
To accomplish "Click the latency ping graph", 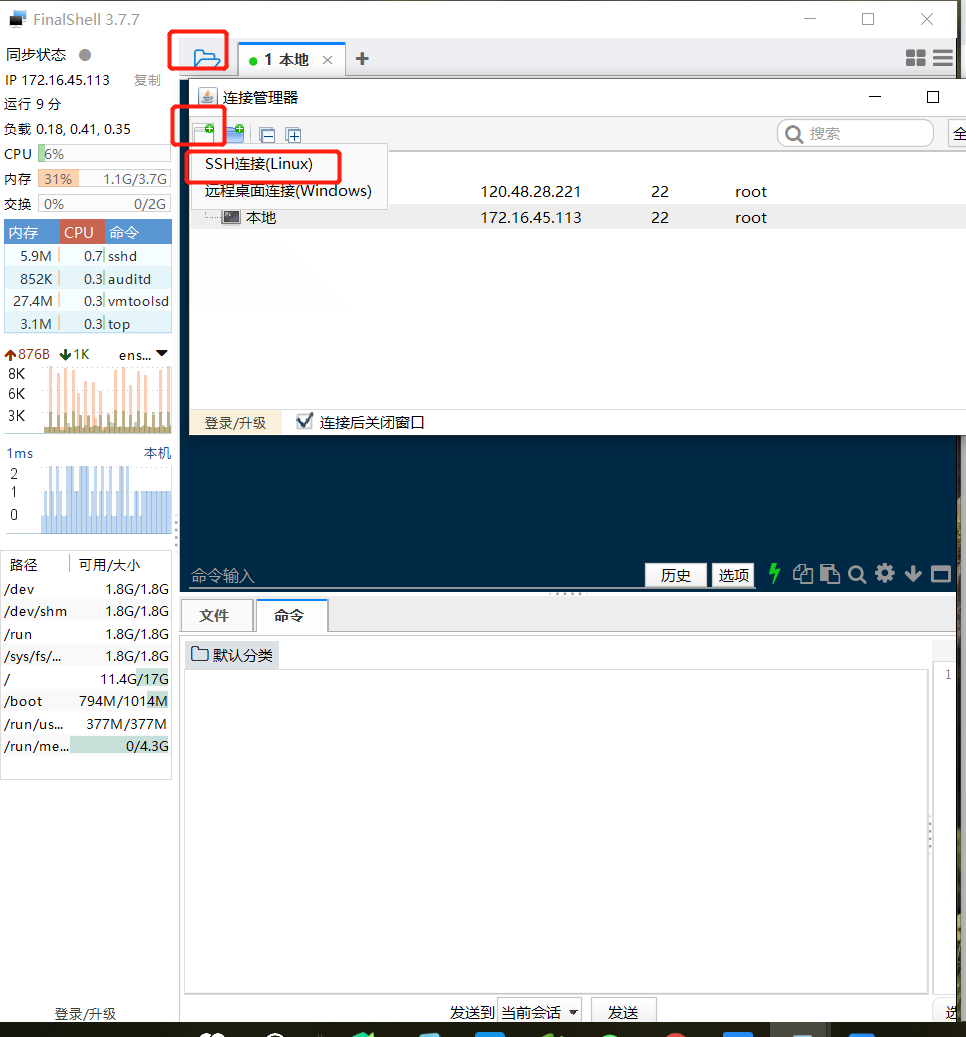I will coord(106,499).
